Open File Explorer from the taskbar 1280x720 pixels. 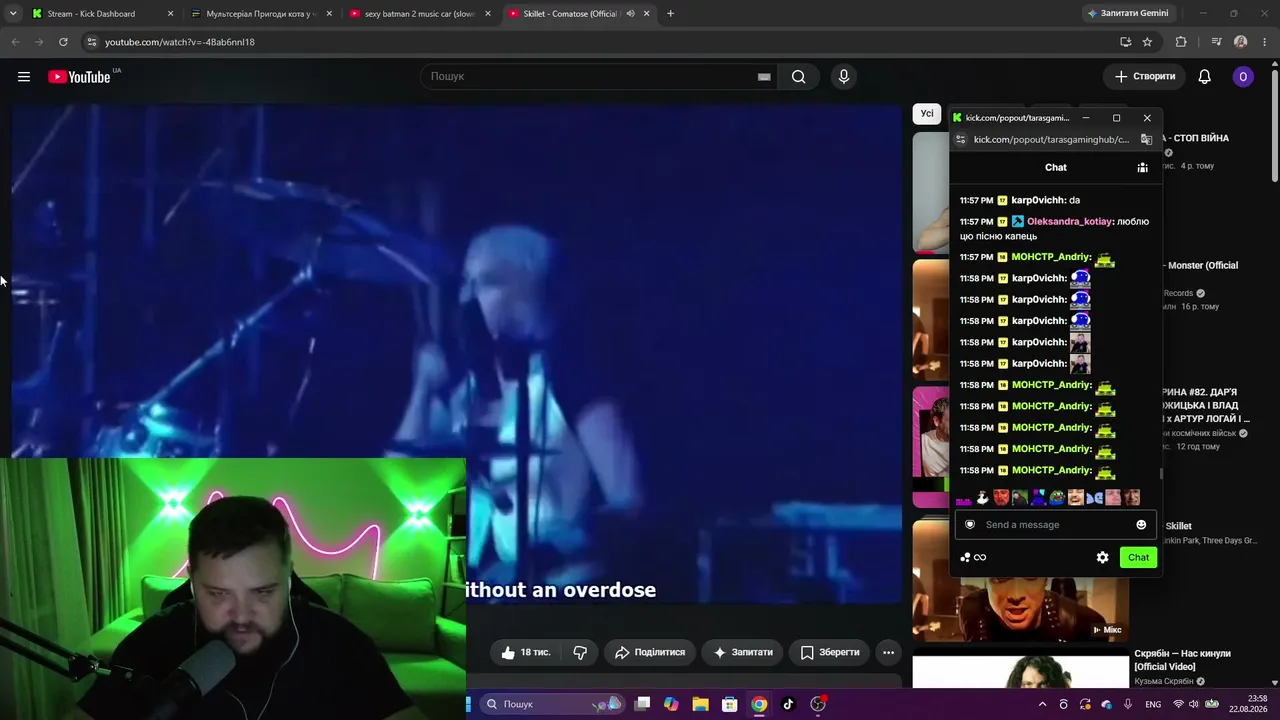pos(700,704)
